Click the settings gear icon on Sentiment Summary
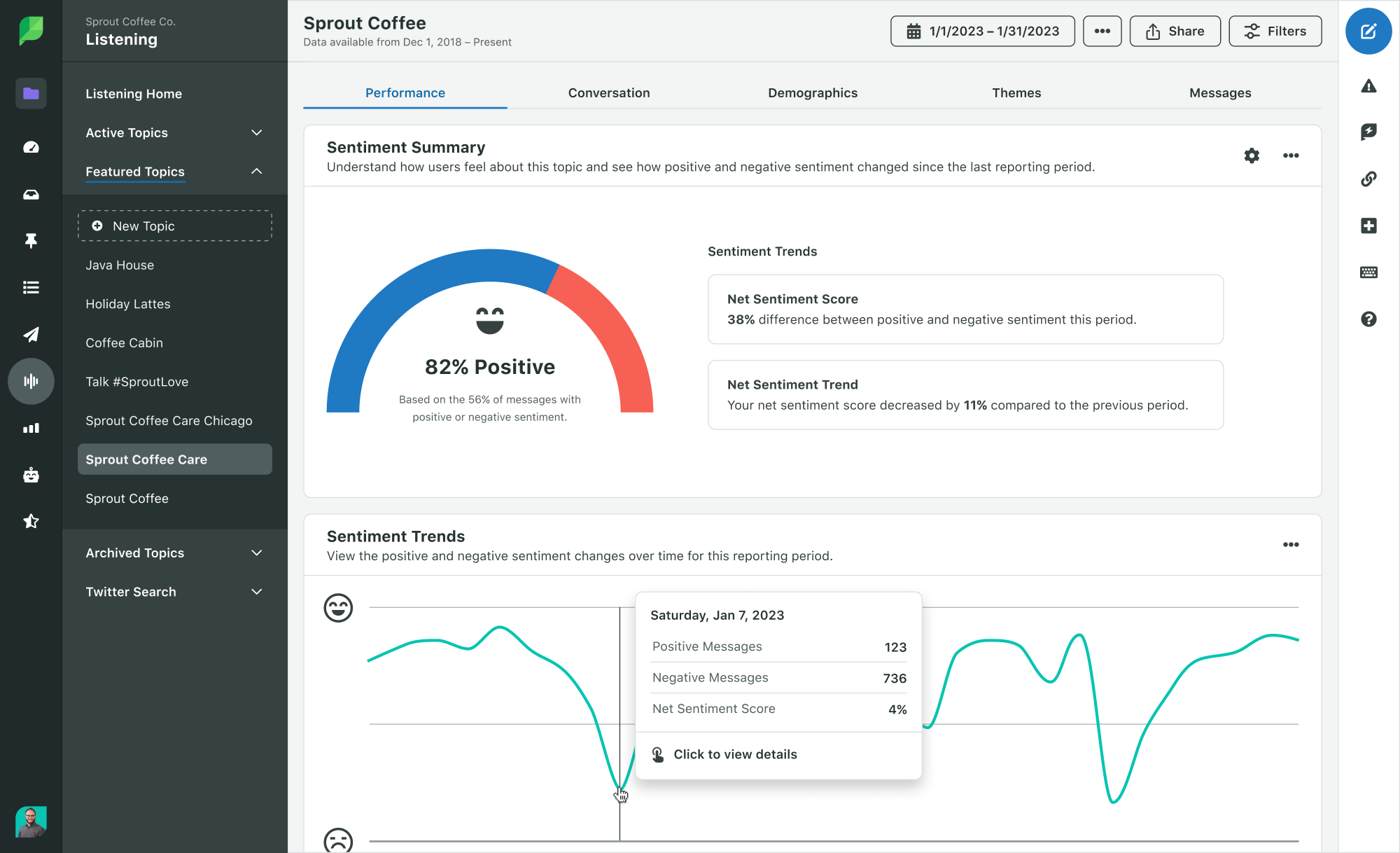 click(1251, 155)
